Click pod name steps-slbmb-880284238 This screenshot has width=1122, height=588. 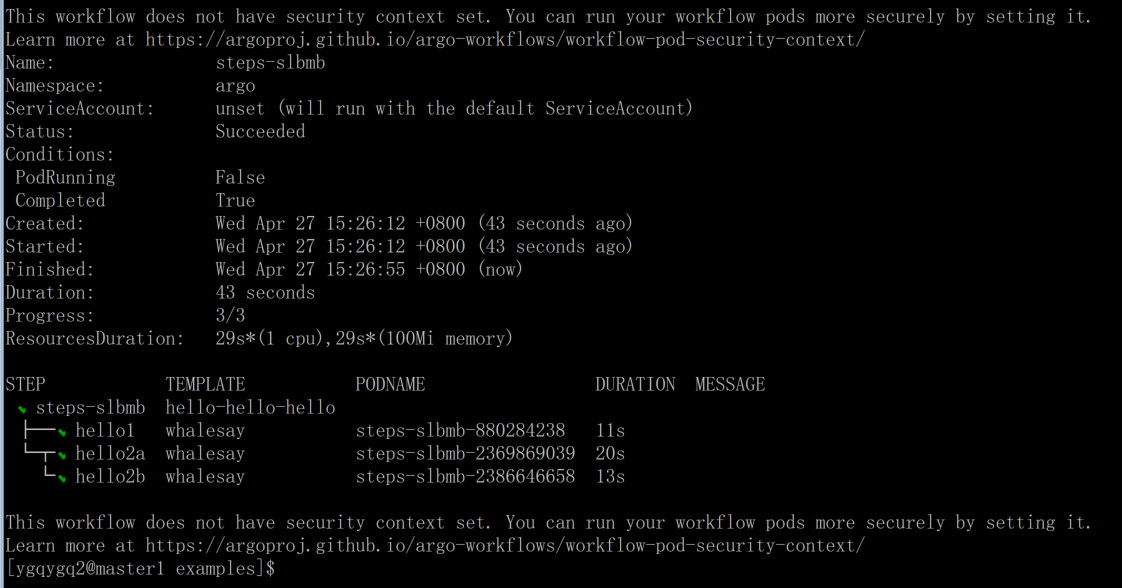[460, 431]
